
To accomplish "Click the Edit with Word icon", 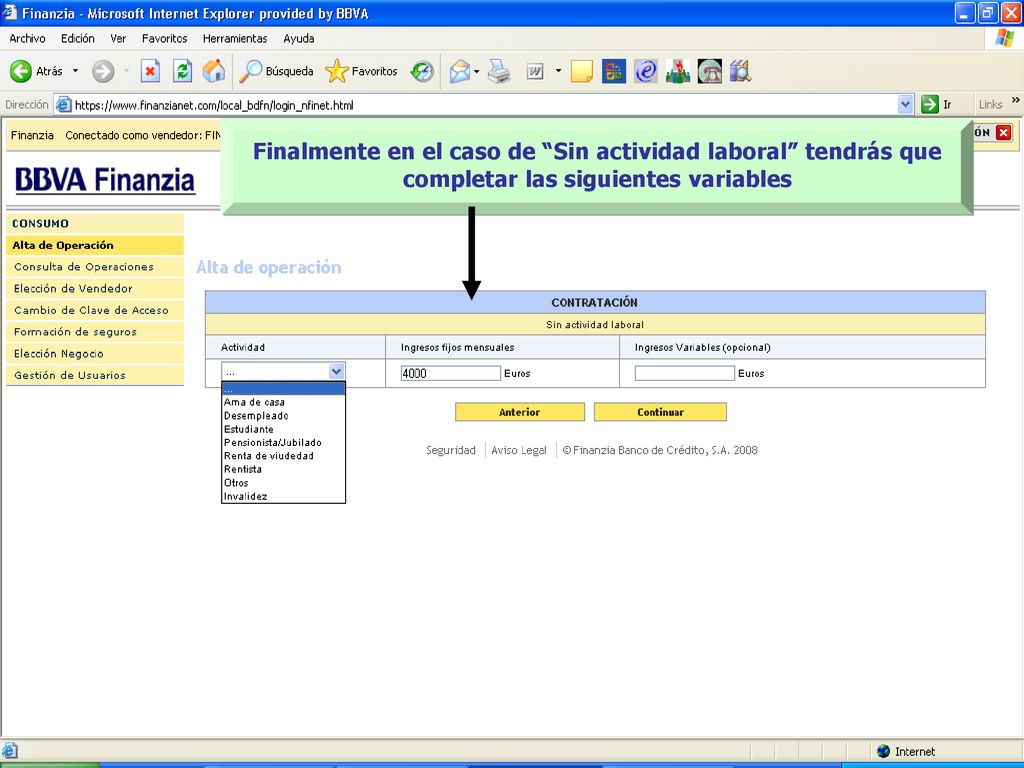I will [535, 71].
